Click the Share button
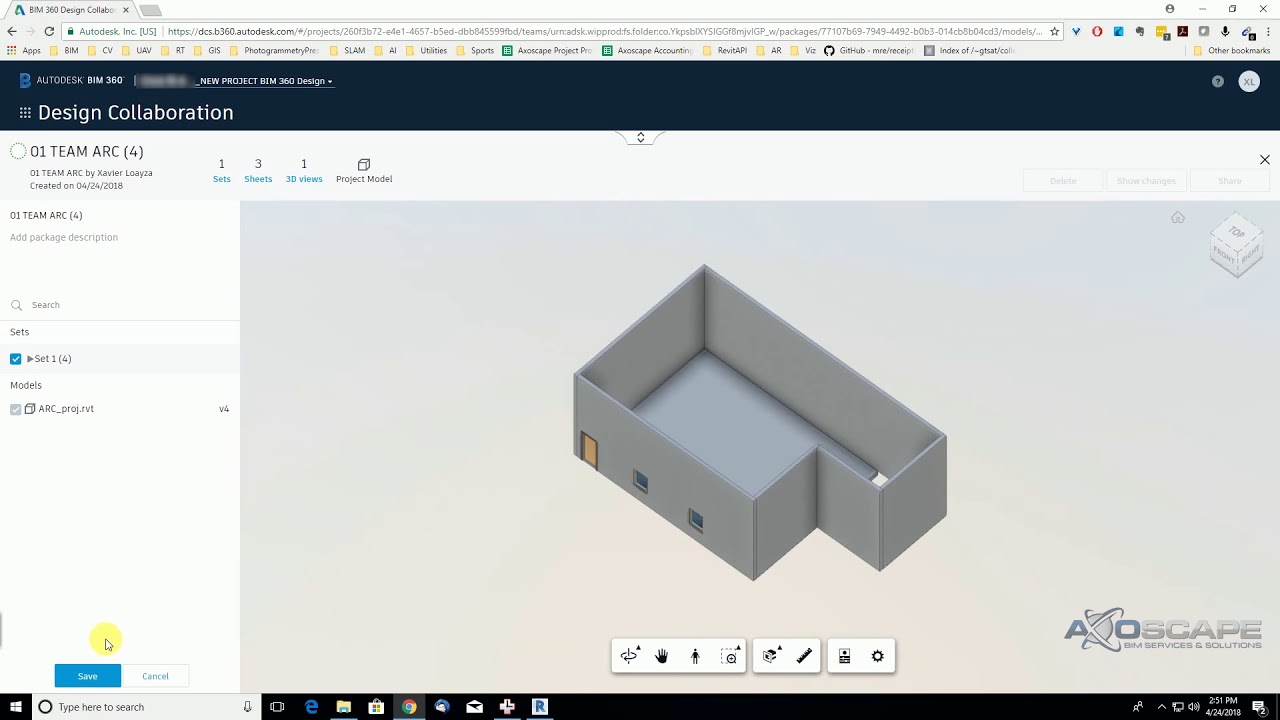 (x=1230, y=181)
